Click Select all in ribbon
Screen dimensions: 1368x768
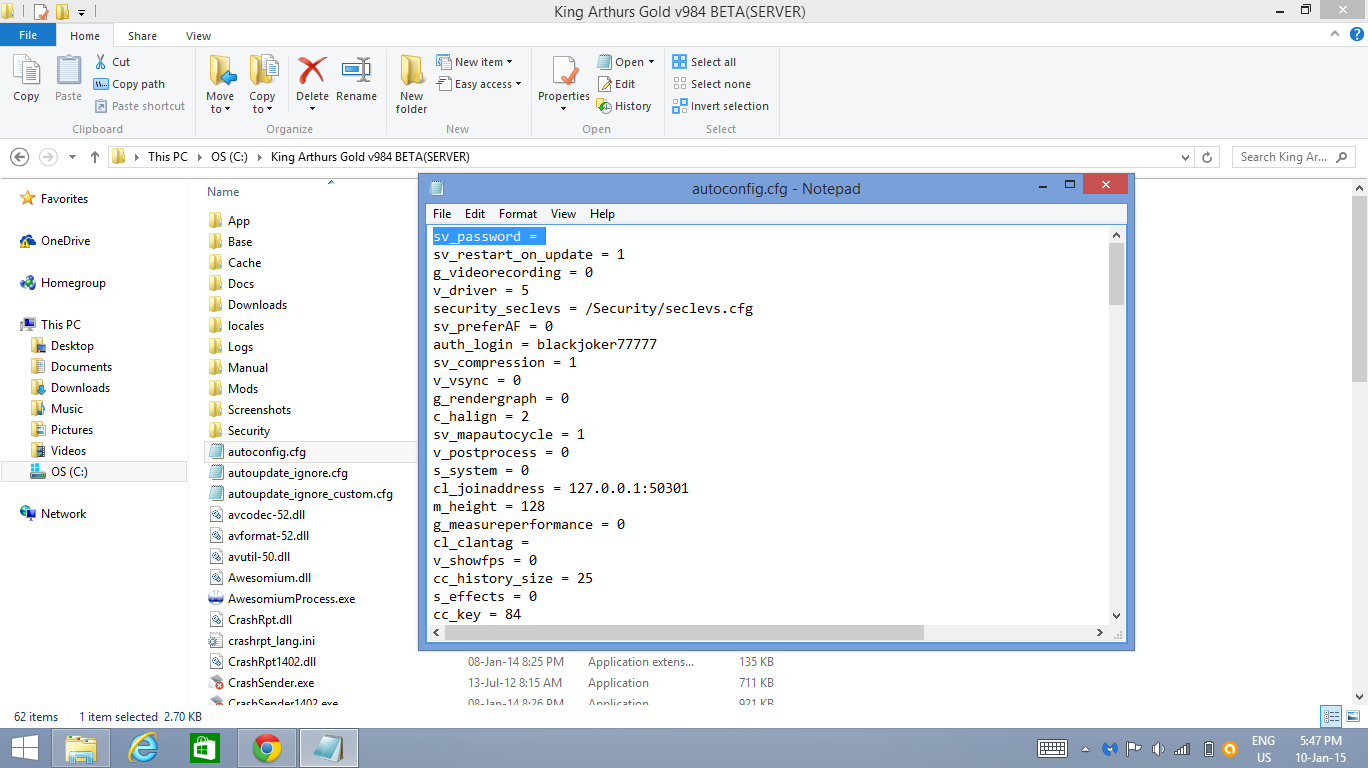pos(704,62)
